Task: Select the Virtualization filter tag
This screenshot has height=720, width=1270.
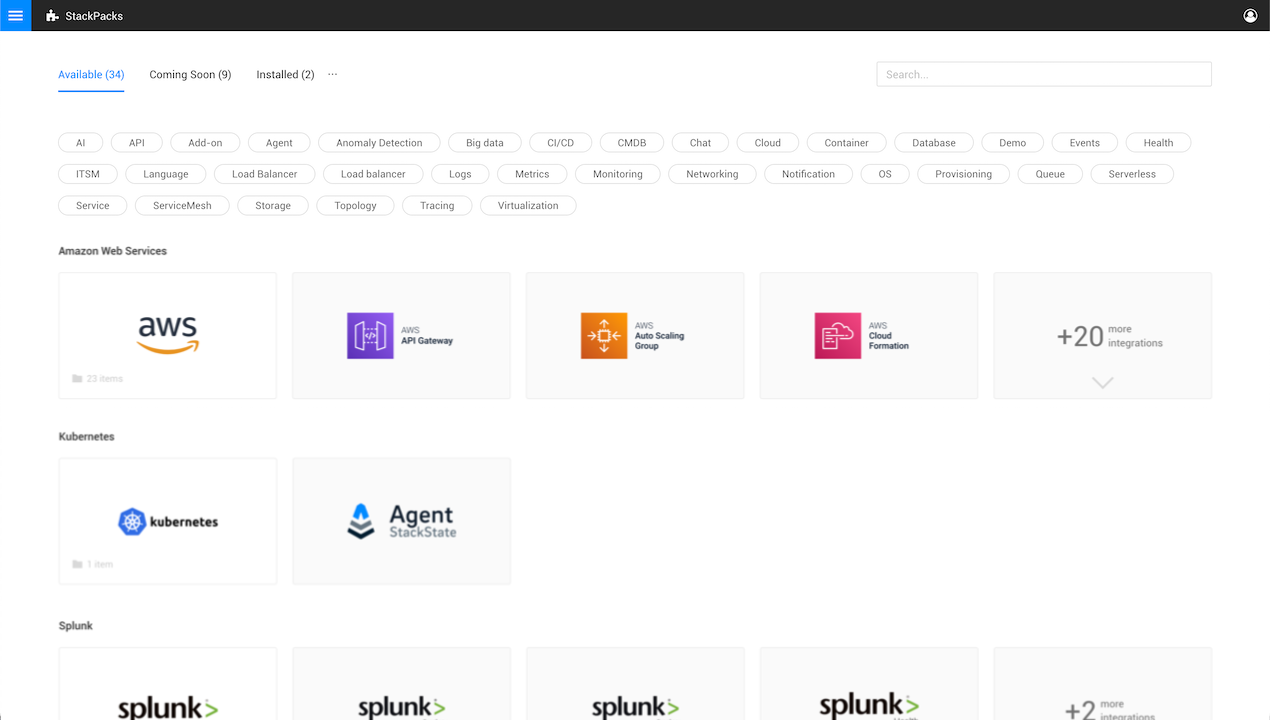Action: coord(528,205)
